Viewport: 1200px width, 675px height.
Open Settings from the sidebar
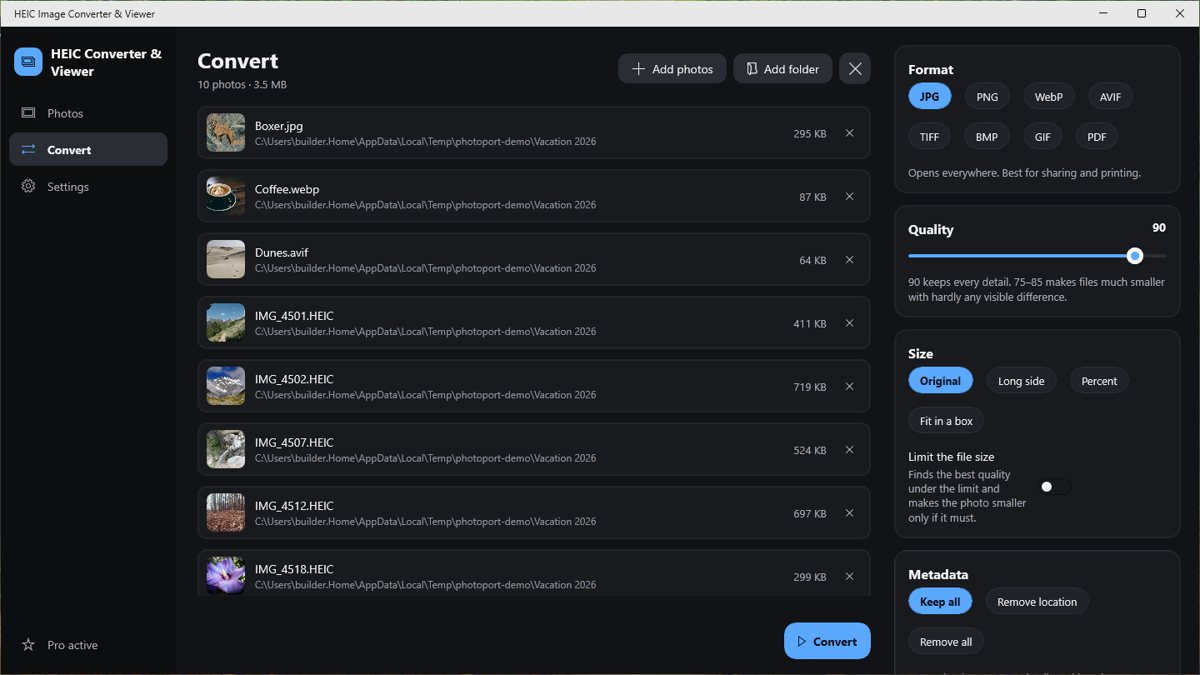coord(88,187)
